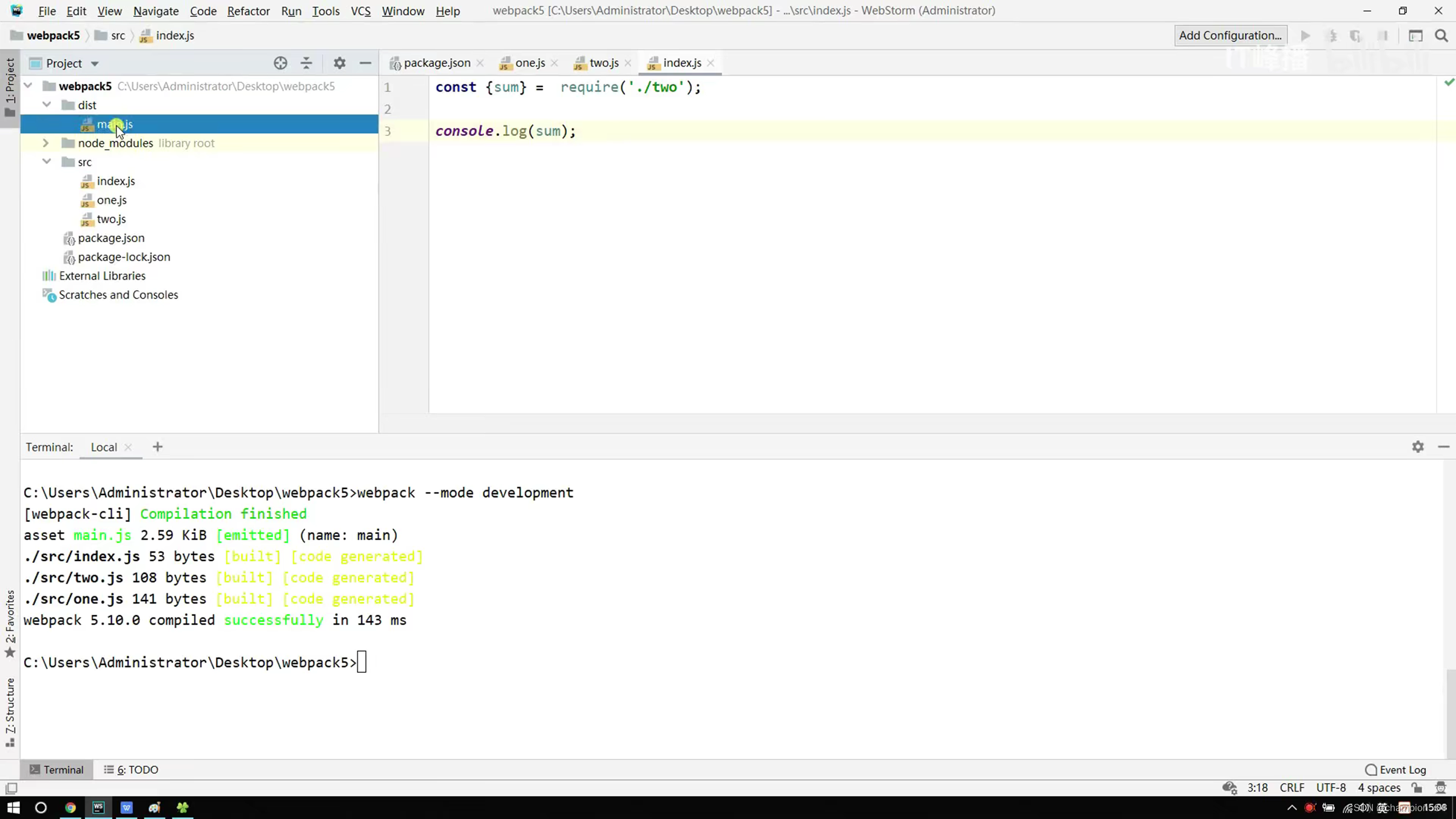The image size is (1456, 819).
Task: Toggle the Event Log tool window
Action: (x=1395, y=769)
